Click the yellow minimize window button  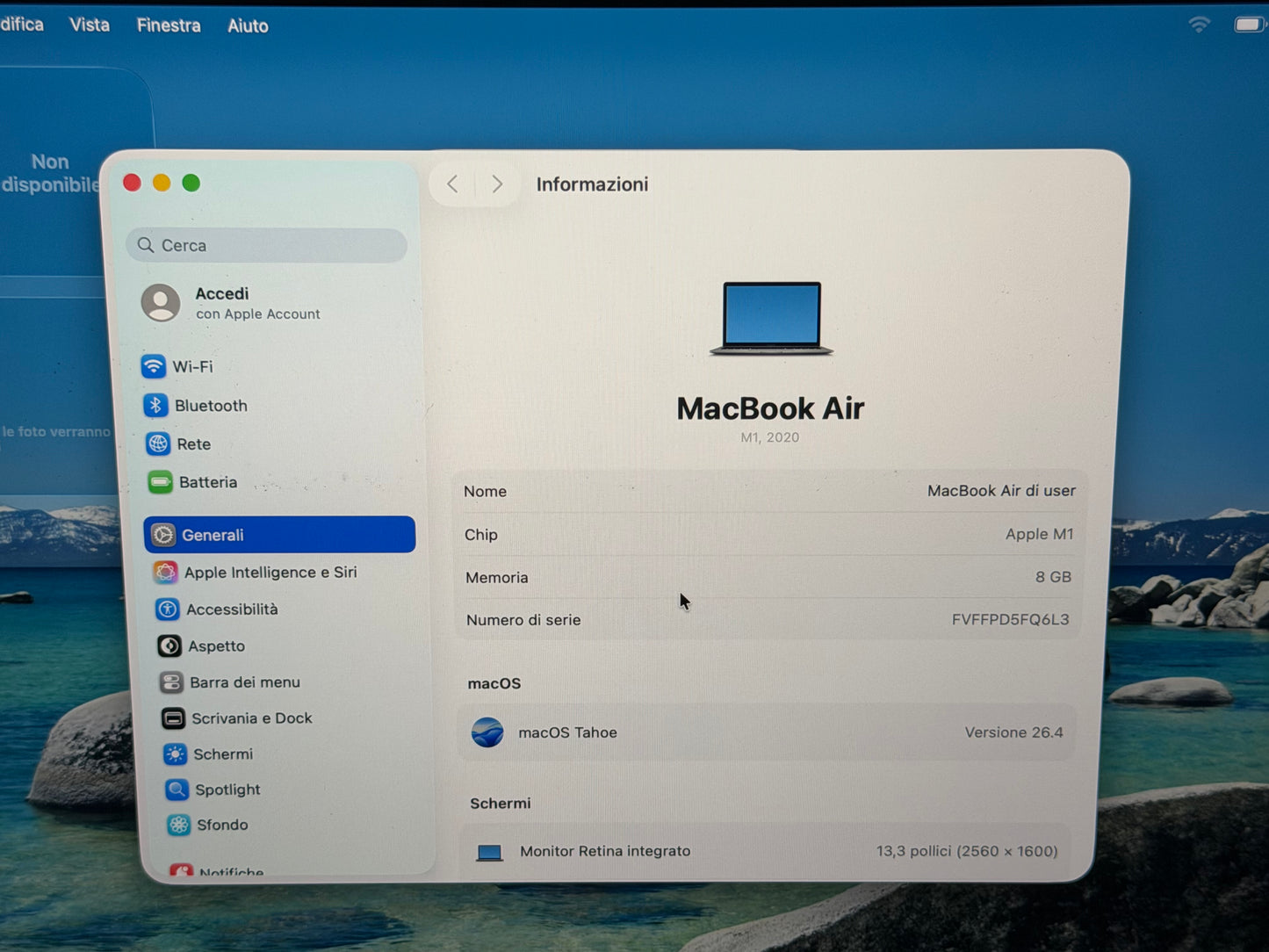point(162,183)
